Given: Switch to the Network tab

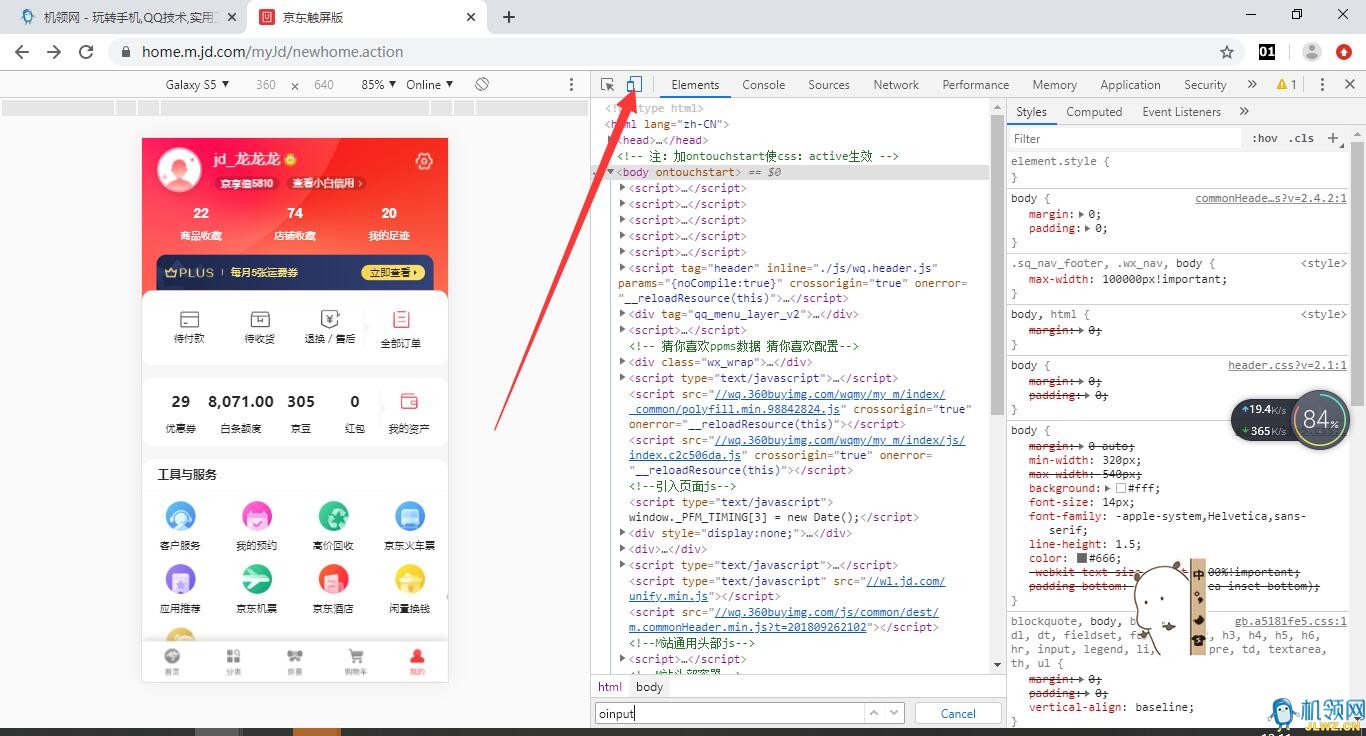Looking at the screenshot, I should tap(896, 85).
